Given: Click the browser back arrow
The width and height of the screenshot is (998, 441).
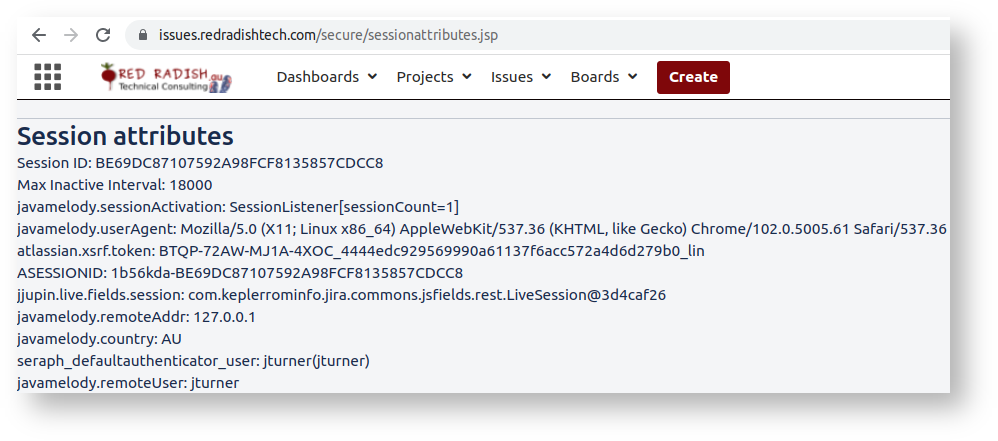Looking at the screenshot, I should (39, 35).
